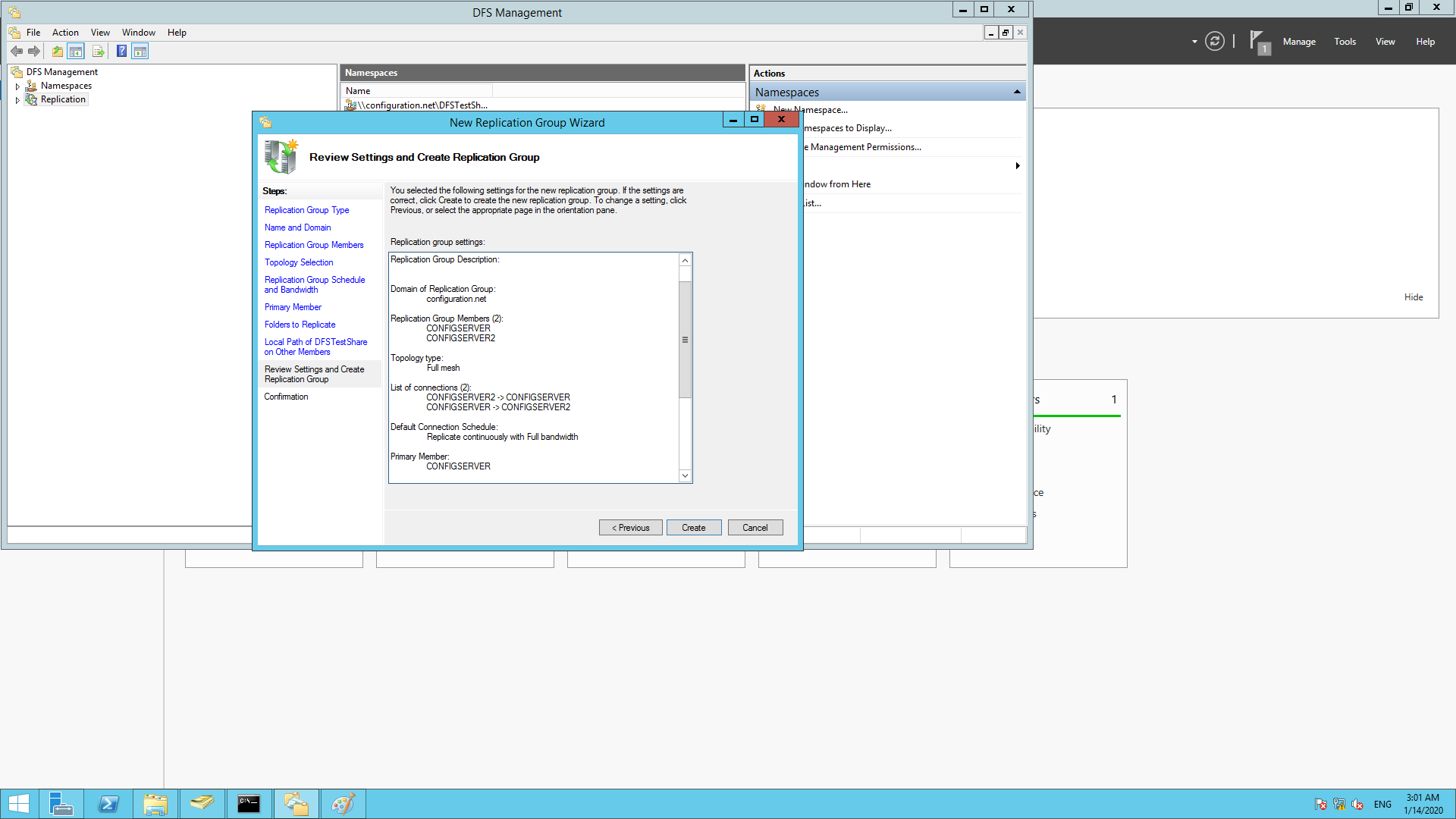Image resolution: width=1456 pixels, height=819 pixels.
Task: Open Help using the question mark toolbar icon
Action: (121, 51)
